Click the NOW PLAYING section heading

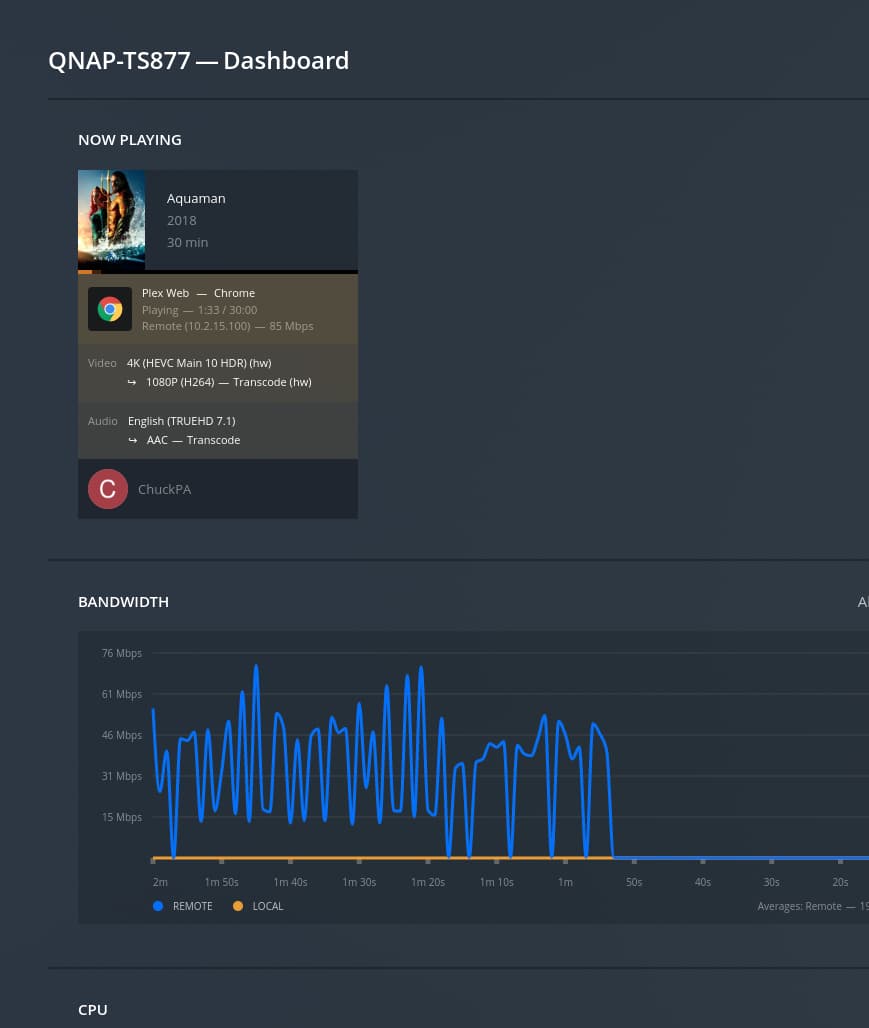point(130,140)
